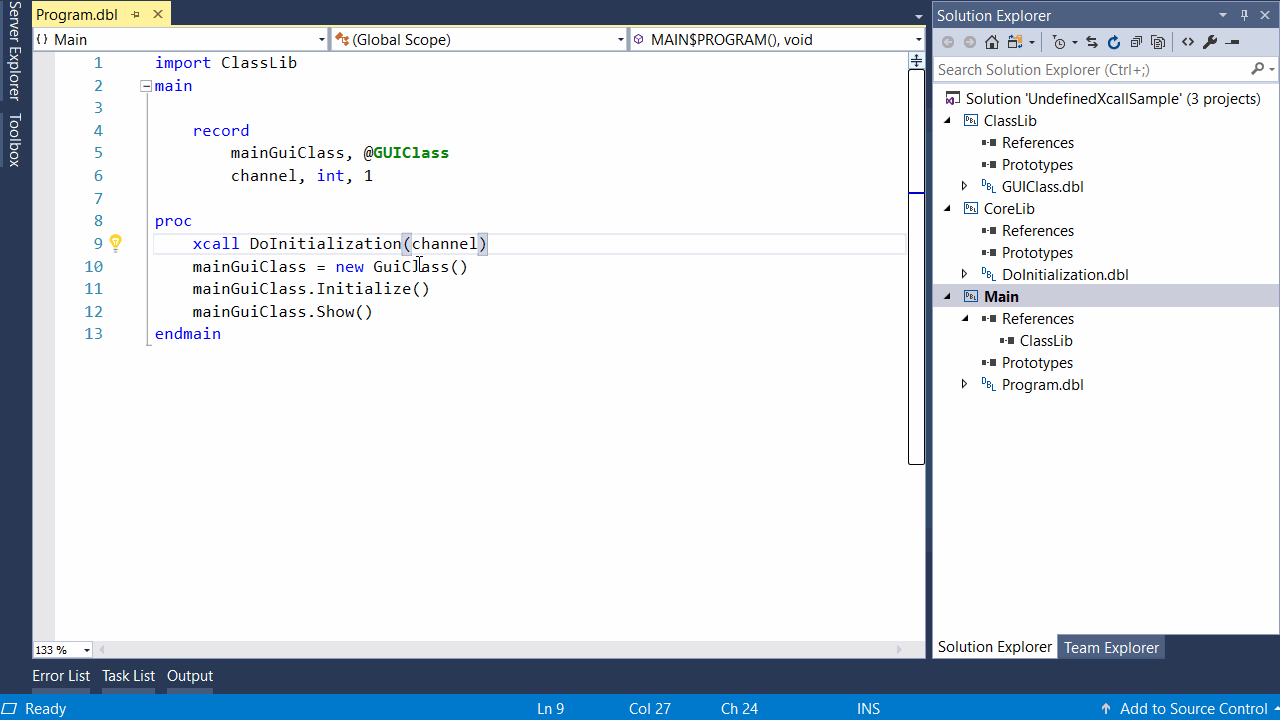
Task: Click the open documents list dropdown arrow
Action: (919, 17)
